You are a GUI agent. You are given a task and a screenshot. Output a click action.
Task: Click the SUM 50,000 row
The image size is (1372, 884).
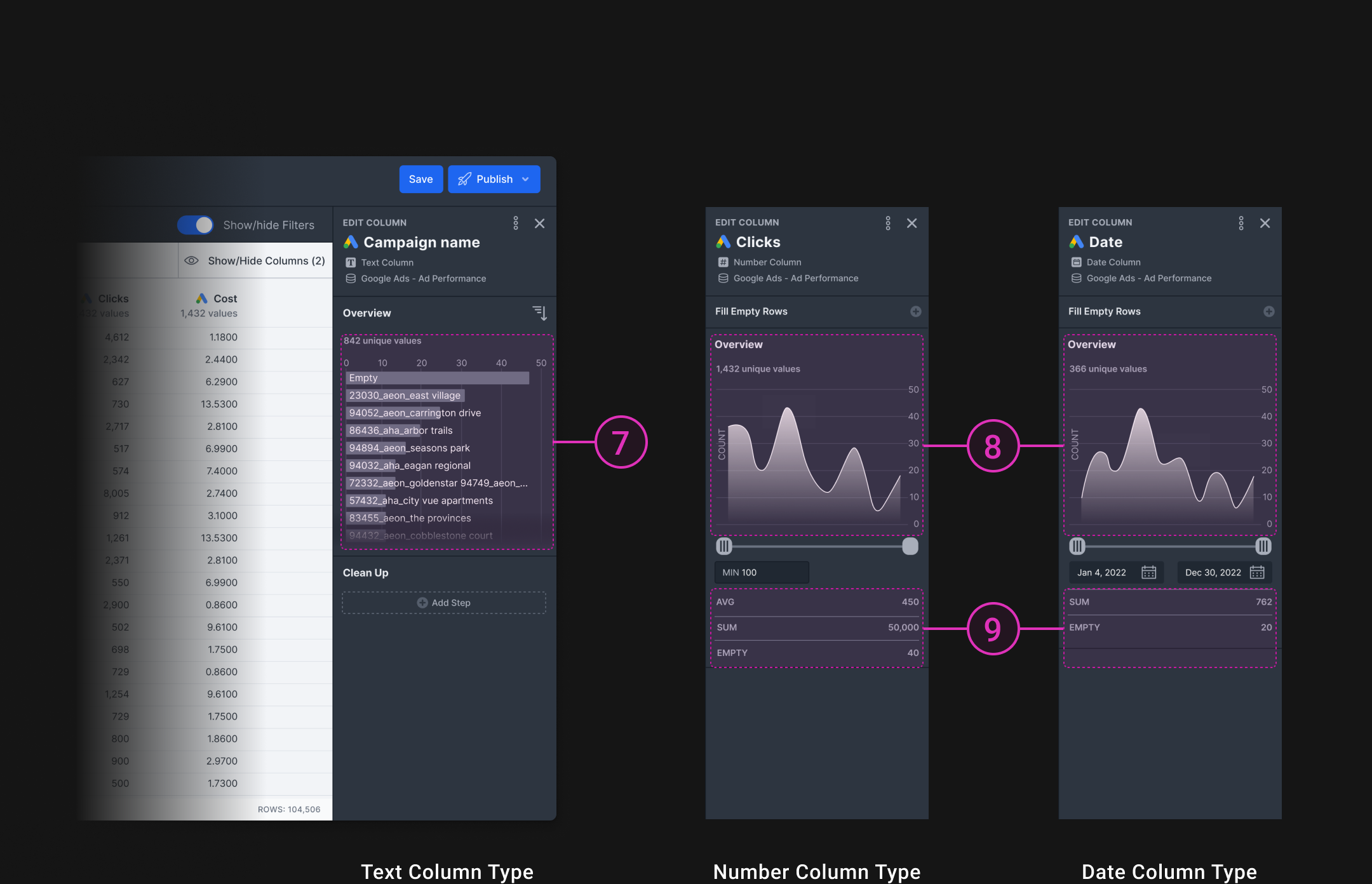(817, 627)
